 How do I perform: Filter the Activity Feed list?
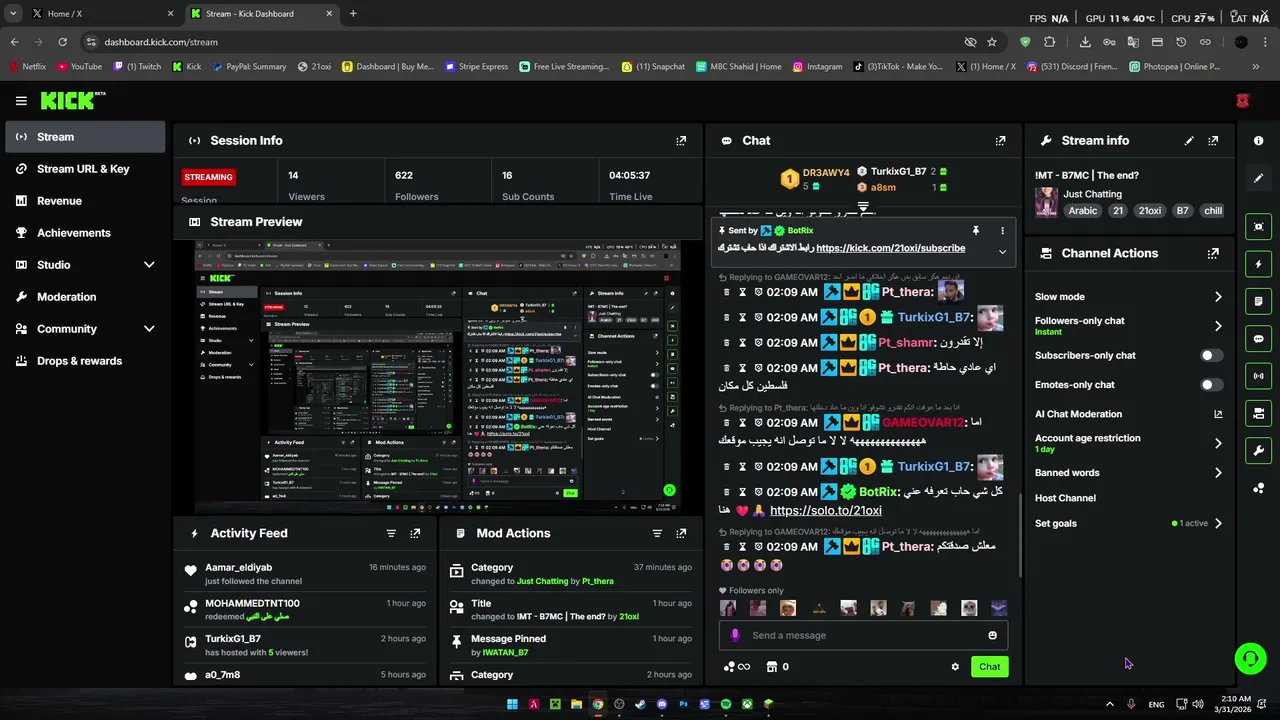[391, 534]
